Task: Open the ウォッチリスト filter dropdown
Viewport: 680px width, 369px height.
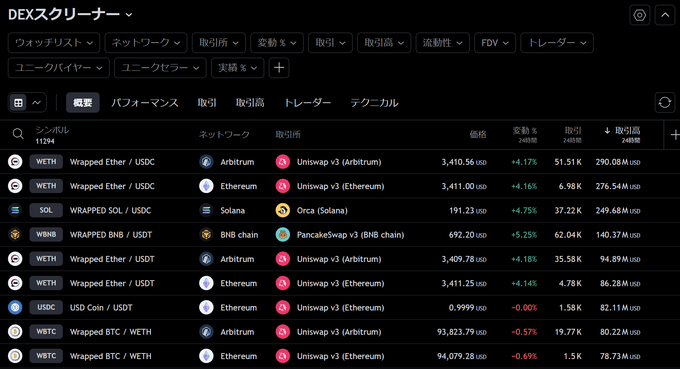Action: (54, 42)
